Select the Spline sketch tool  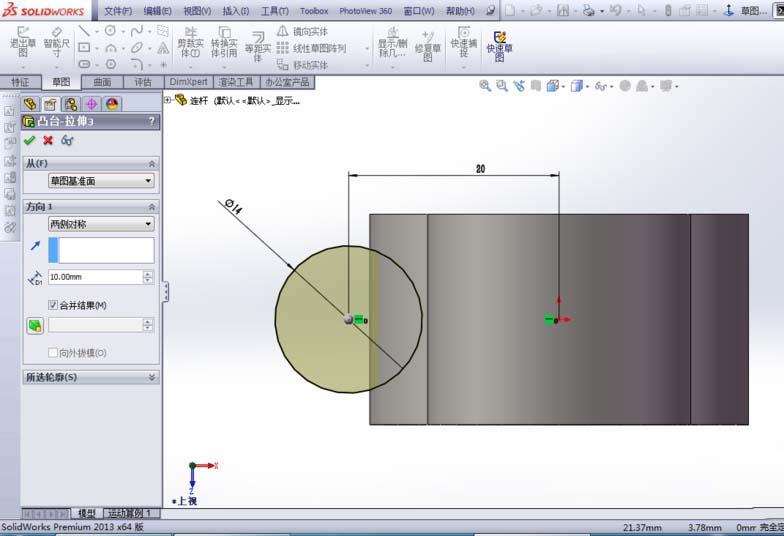point(136,32)
